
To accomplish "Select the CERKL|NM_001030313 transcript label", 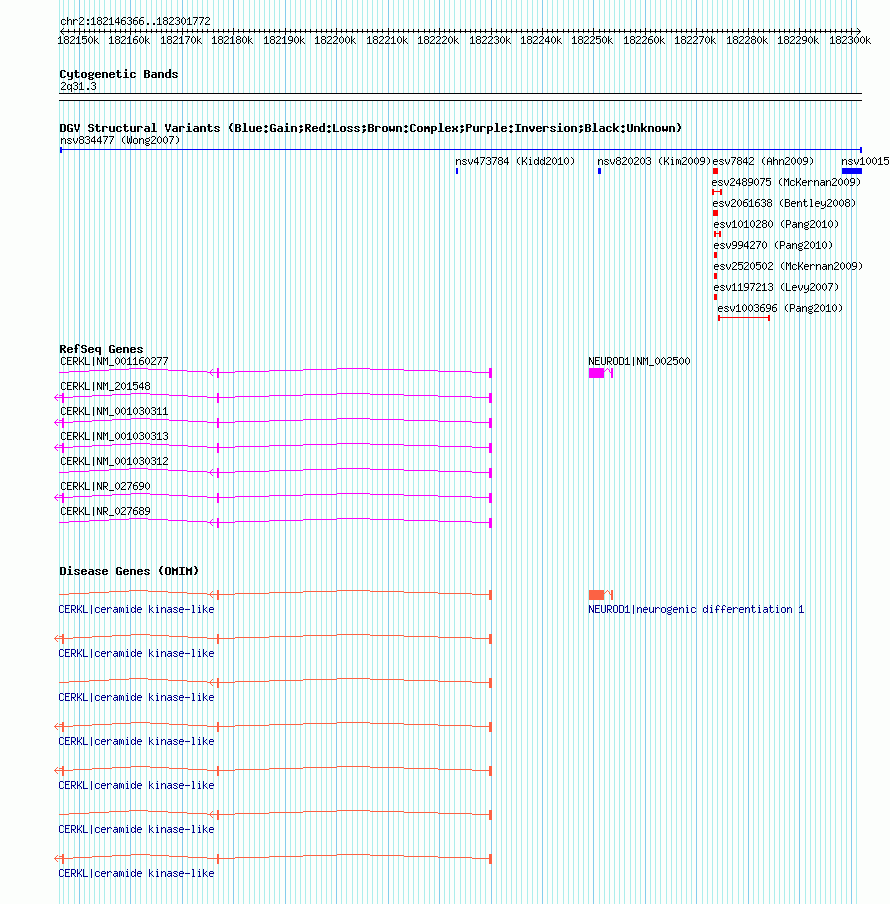I will pos(114,436).
